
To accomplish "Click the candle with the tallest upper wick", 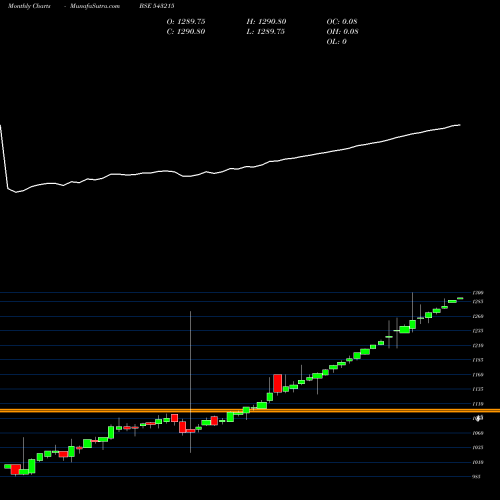I will (x=191, y=431).
